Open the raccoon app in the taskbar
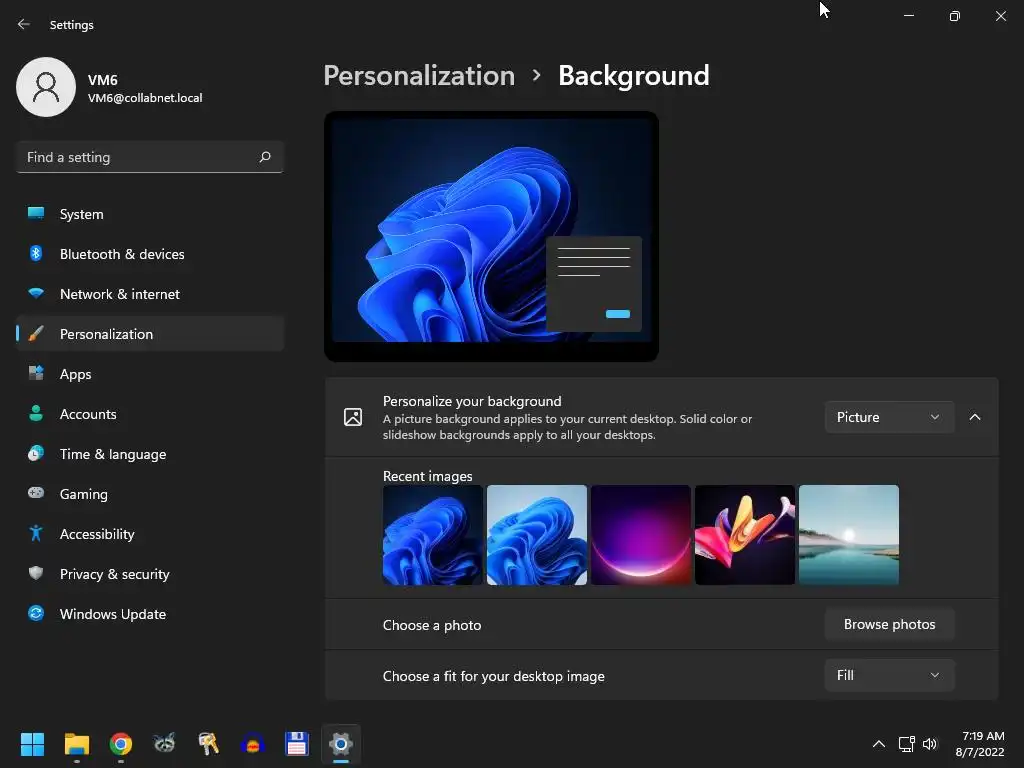Screen dimensions: 1024x768 (x=165, y=743)
